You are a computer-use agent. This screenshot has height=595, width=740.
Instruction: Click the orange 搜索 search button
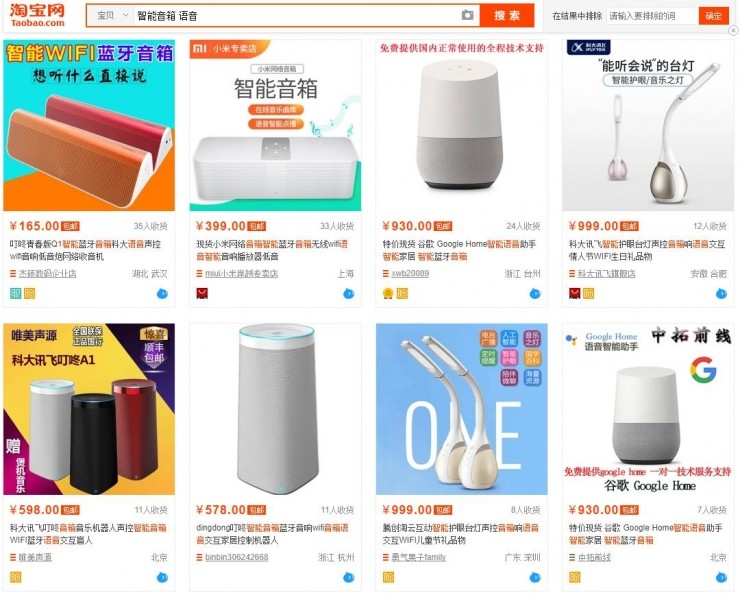507,16
